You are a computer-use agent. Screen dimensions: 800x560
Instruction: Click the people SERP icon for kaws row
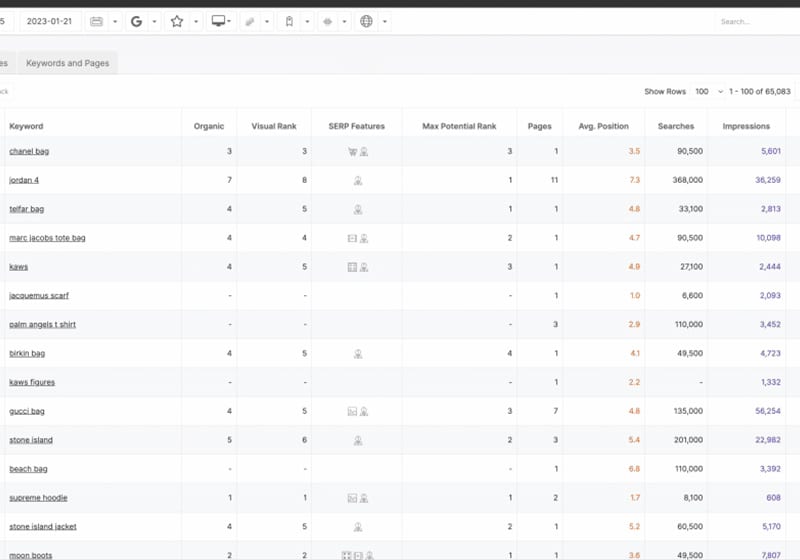coord(364,267)
